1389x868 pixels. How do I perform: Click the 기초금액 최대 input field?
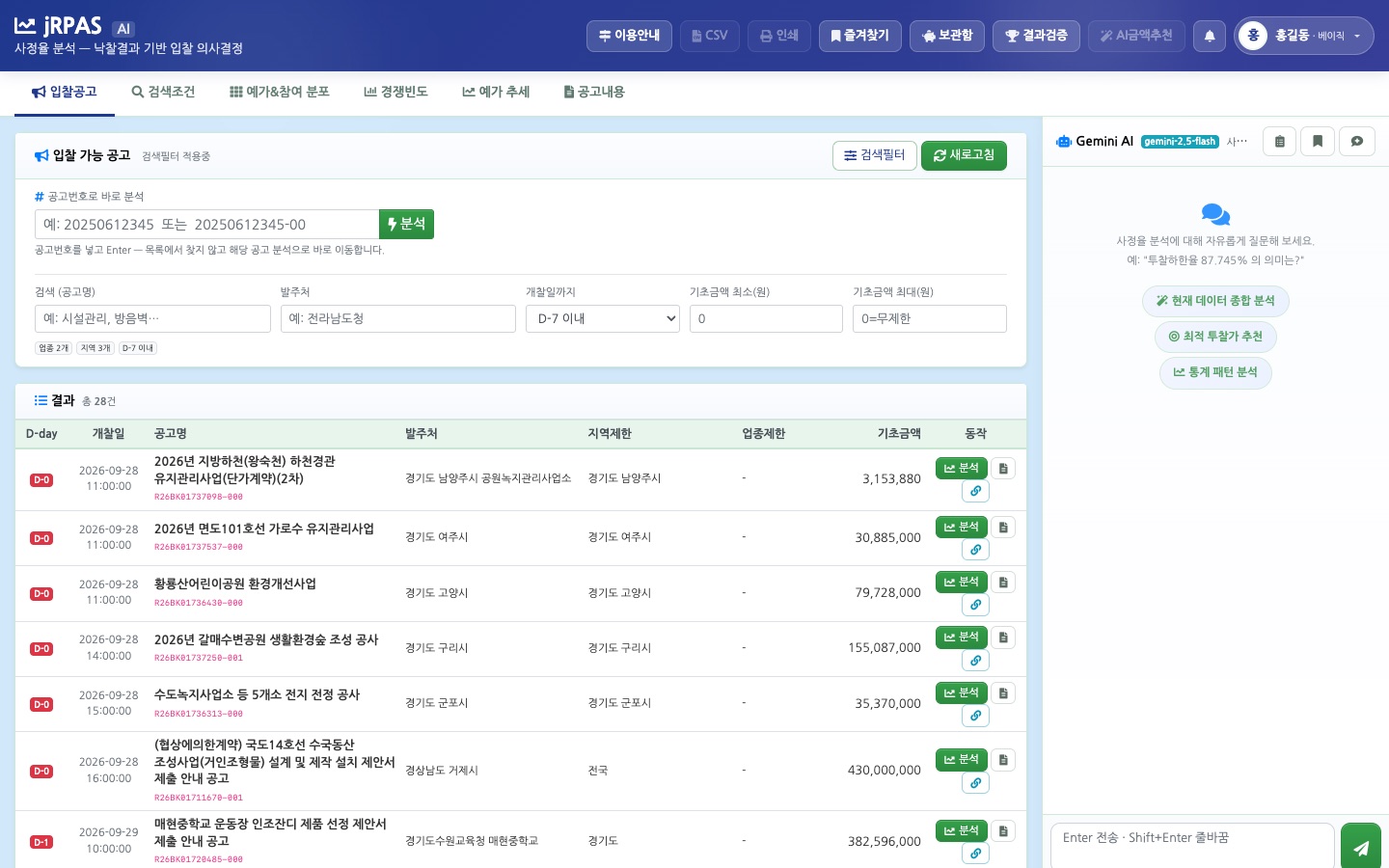pyautogui.click(x=930, y=318)
